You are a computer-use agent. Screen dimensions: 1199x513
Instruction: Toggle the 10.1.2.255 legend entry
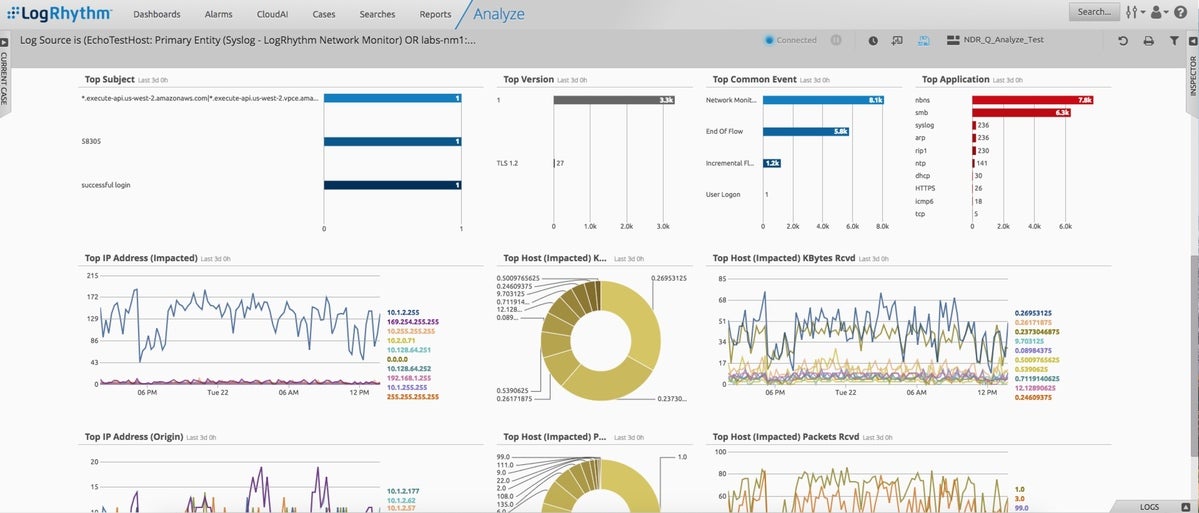click(x=402, y=313)
